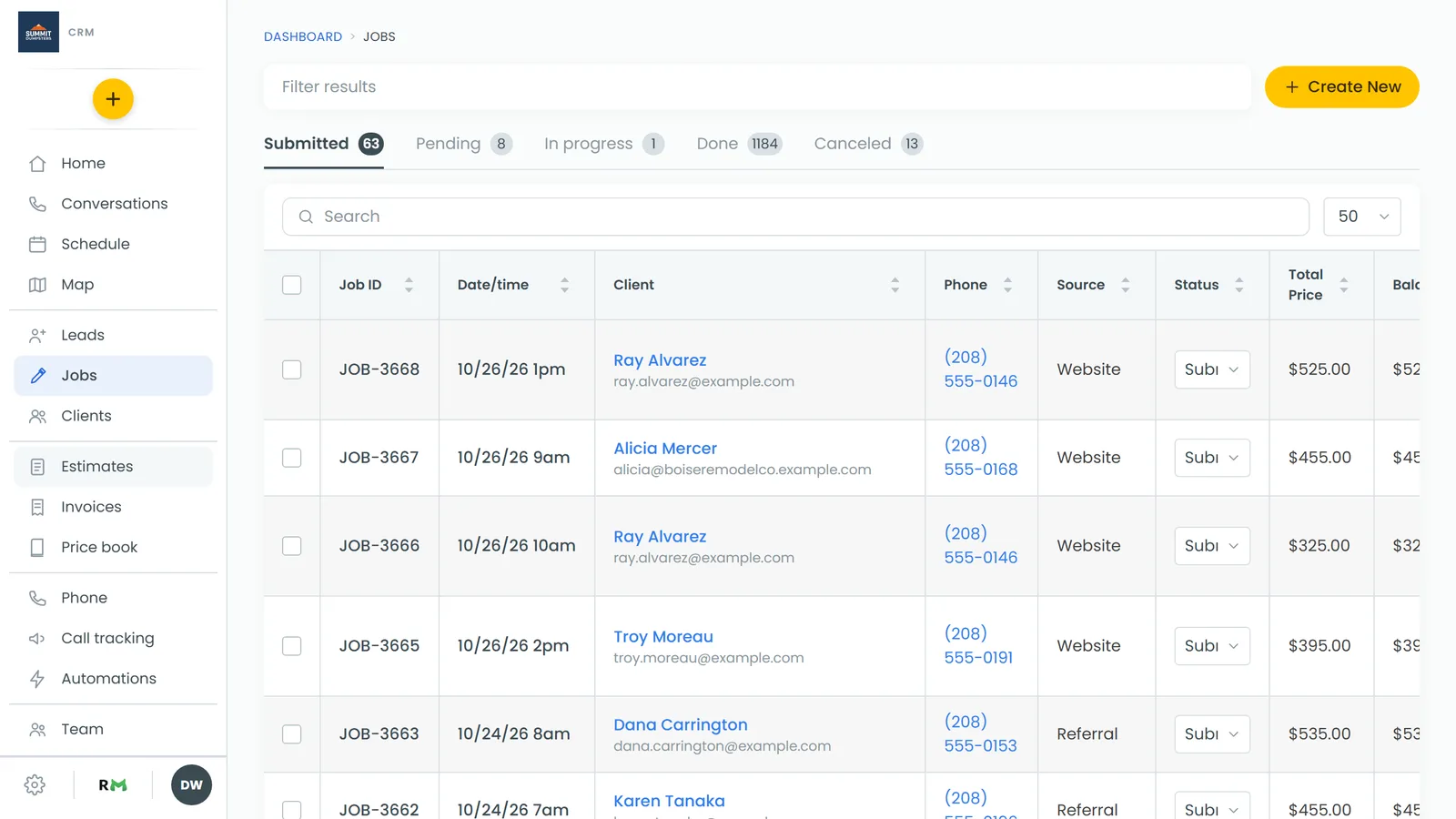
Task: Click the Invoices receipt icon
Action: point(37,507)
